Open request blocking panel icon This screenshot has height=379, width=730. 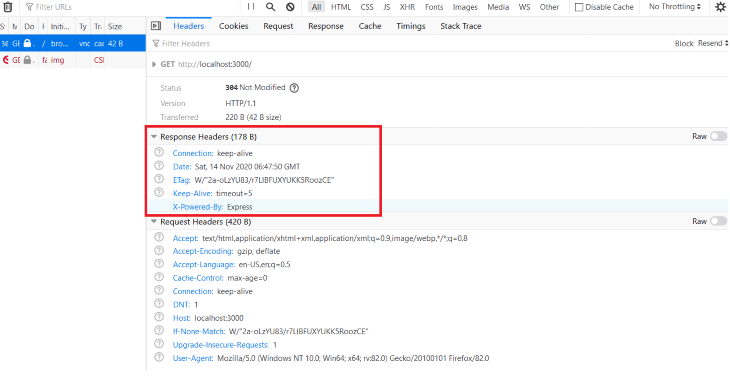[x=290, y=7]
